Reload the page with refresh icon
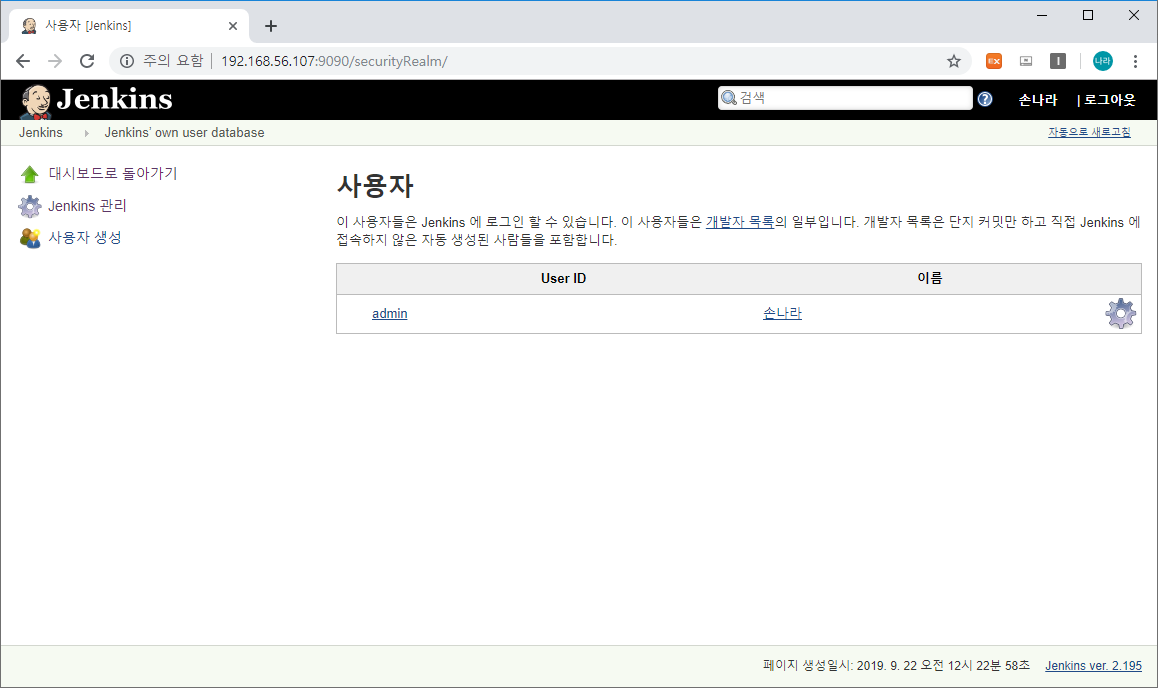The height and width of the screenshot is (688, 1158). (87, 61)
